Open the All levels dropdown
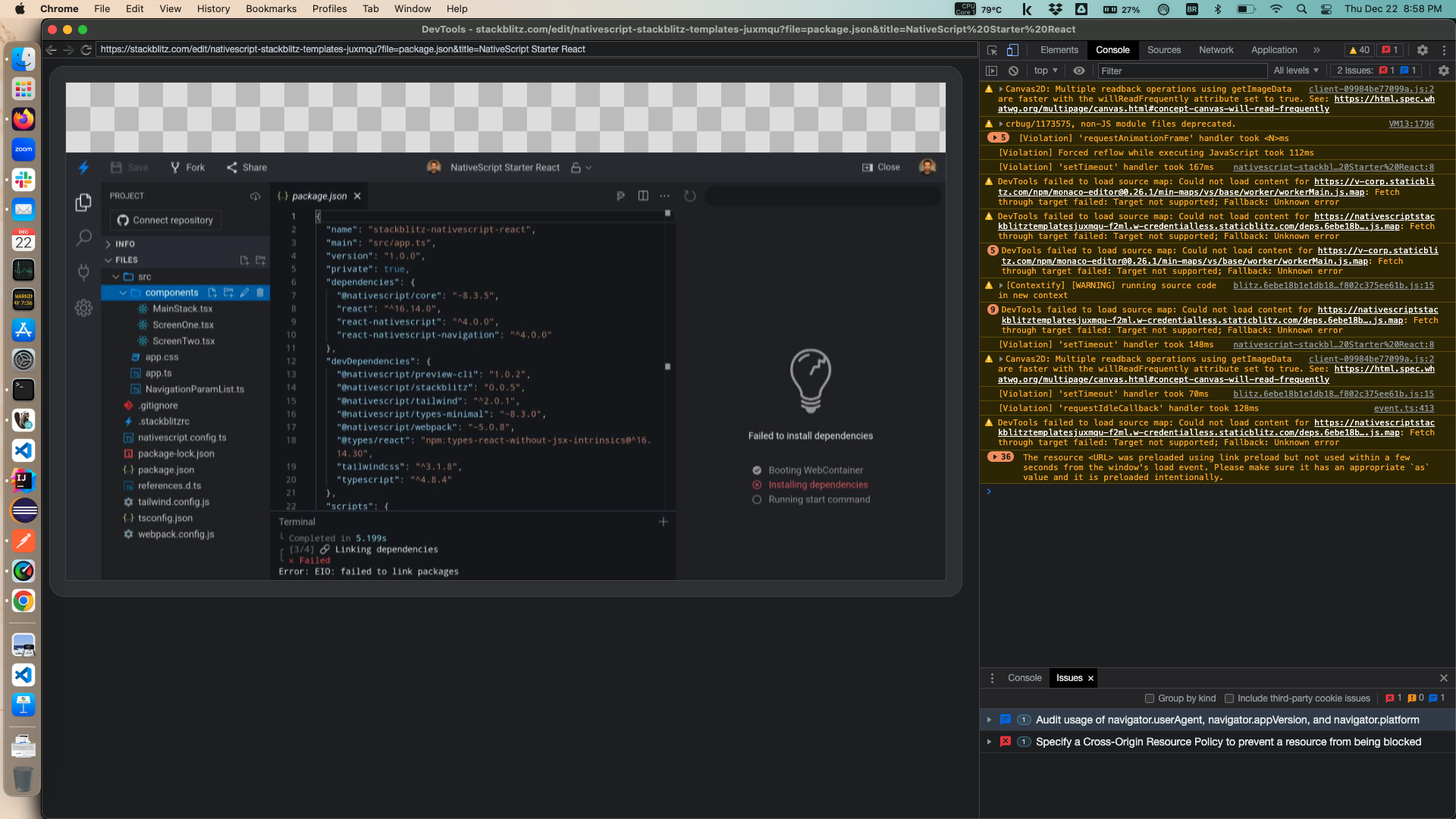The image size is (1456, 819). (x=1295, y=71)
